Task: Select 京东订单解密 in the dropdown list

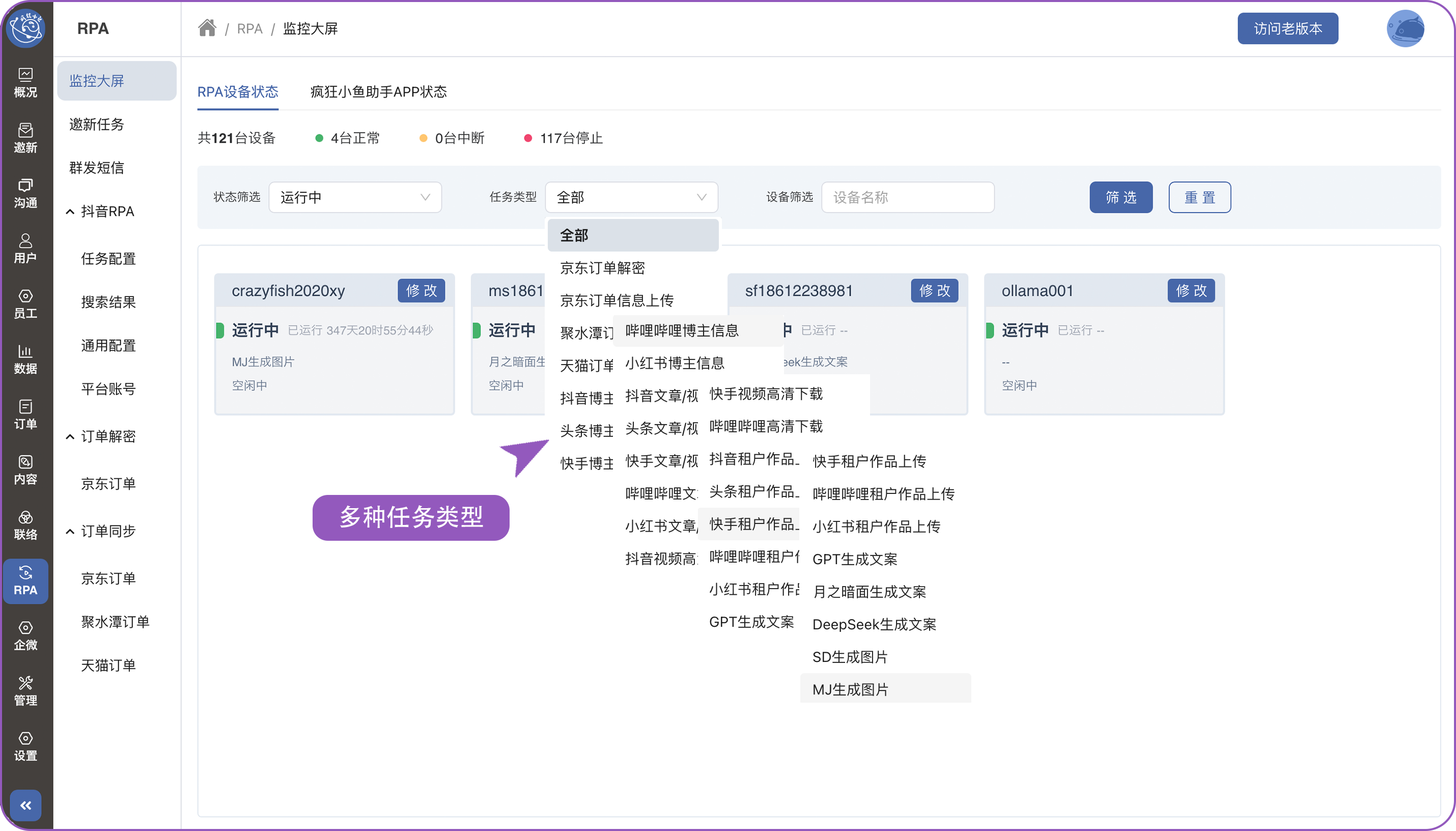Action: (x=602, y=268)
